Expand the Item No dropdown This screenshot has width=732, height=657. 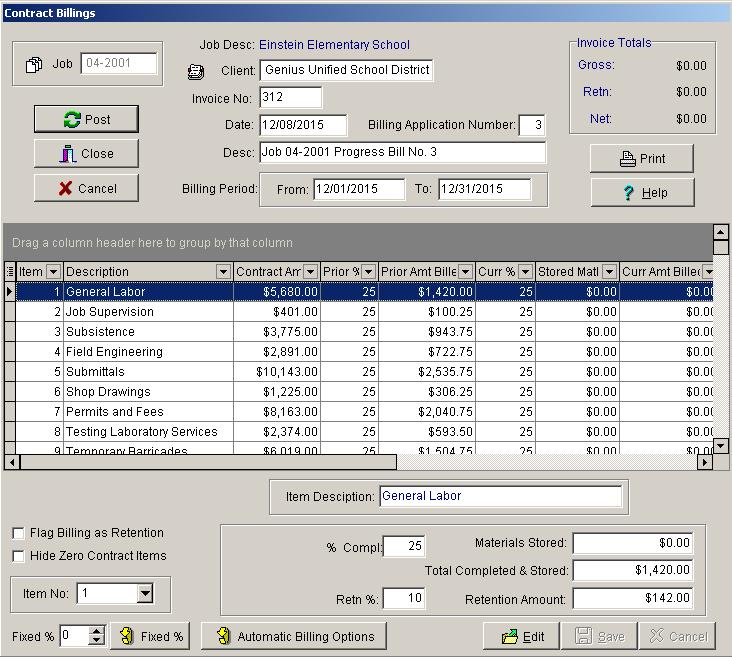(x=146, y=593)
